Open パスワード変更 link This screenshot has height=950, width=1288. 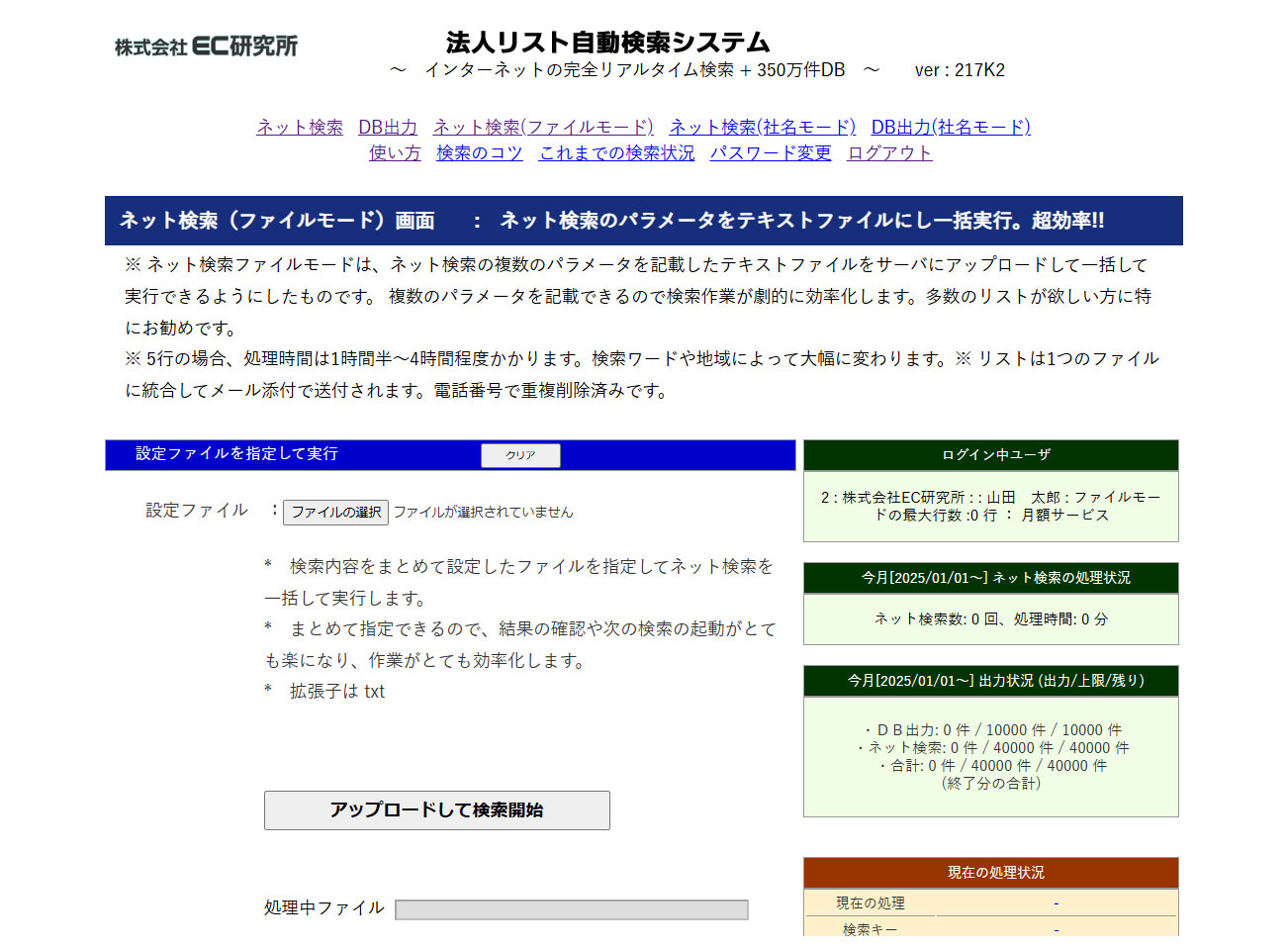click(771, 152)
